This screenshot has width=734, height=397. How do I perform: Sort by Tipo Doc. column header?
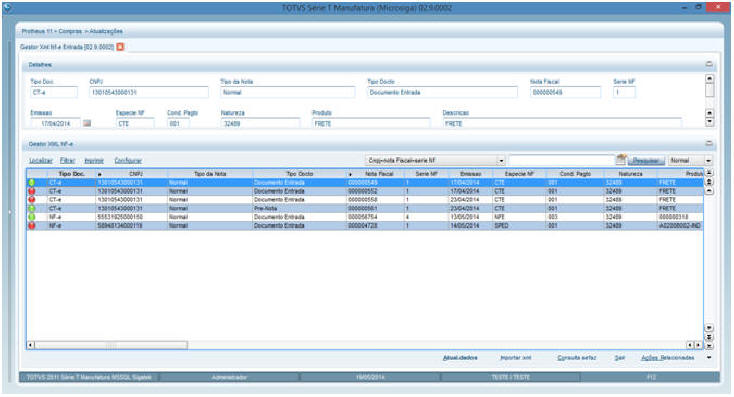pos(71,174)
